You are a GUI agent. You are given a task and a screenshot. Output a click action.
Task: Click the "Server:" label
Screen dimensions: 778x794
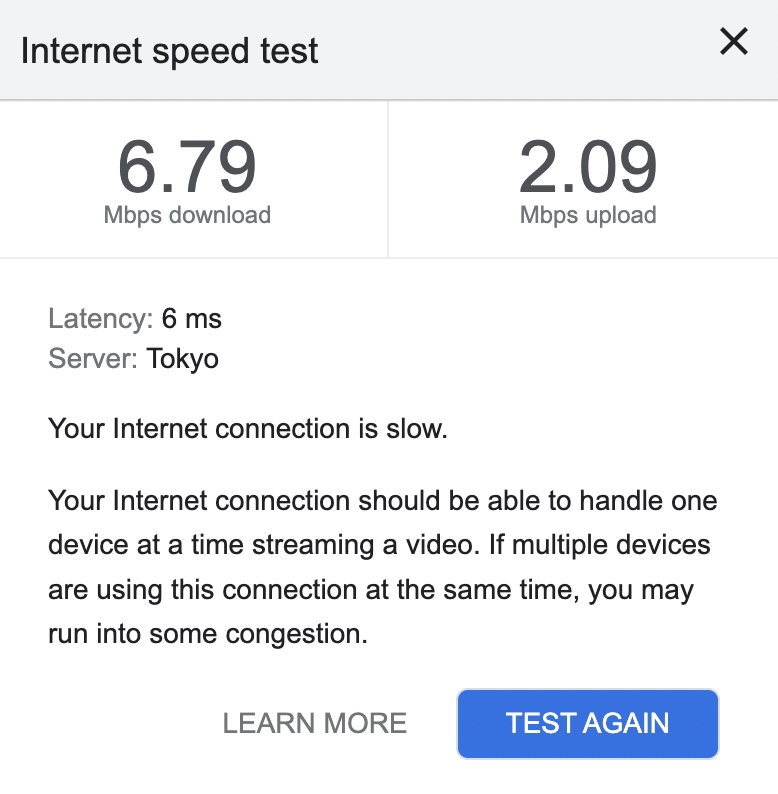93,359
